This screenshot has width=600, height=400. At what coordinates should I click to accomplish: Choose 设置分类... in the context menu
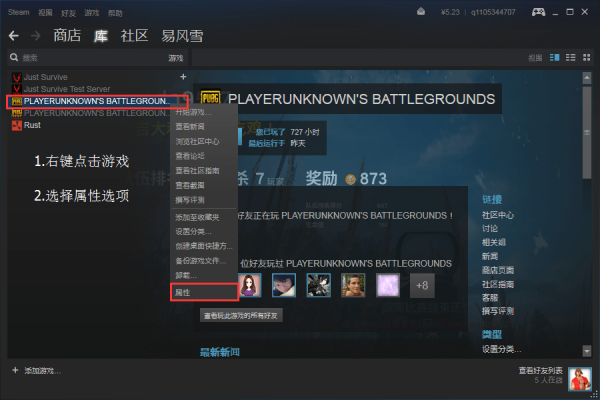[x=193, y=232]
